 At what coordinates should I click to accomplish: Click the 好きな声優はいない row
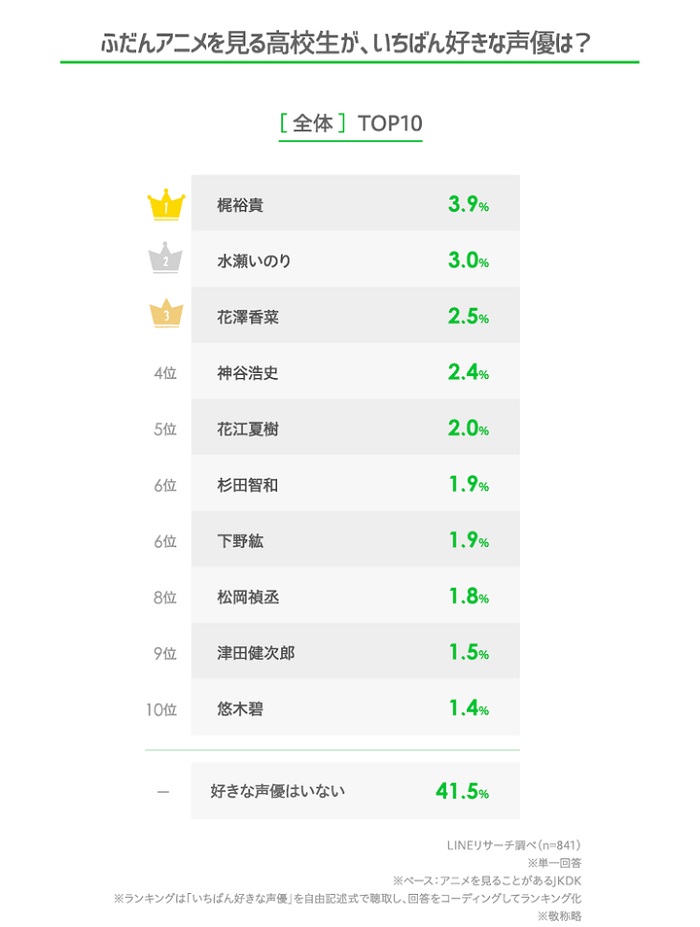click(x=355, y=791)
